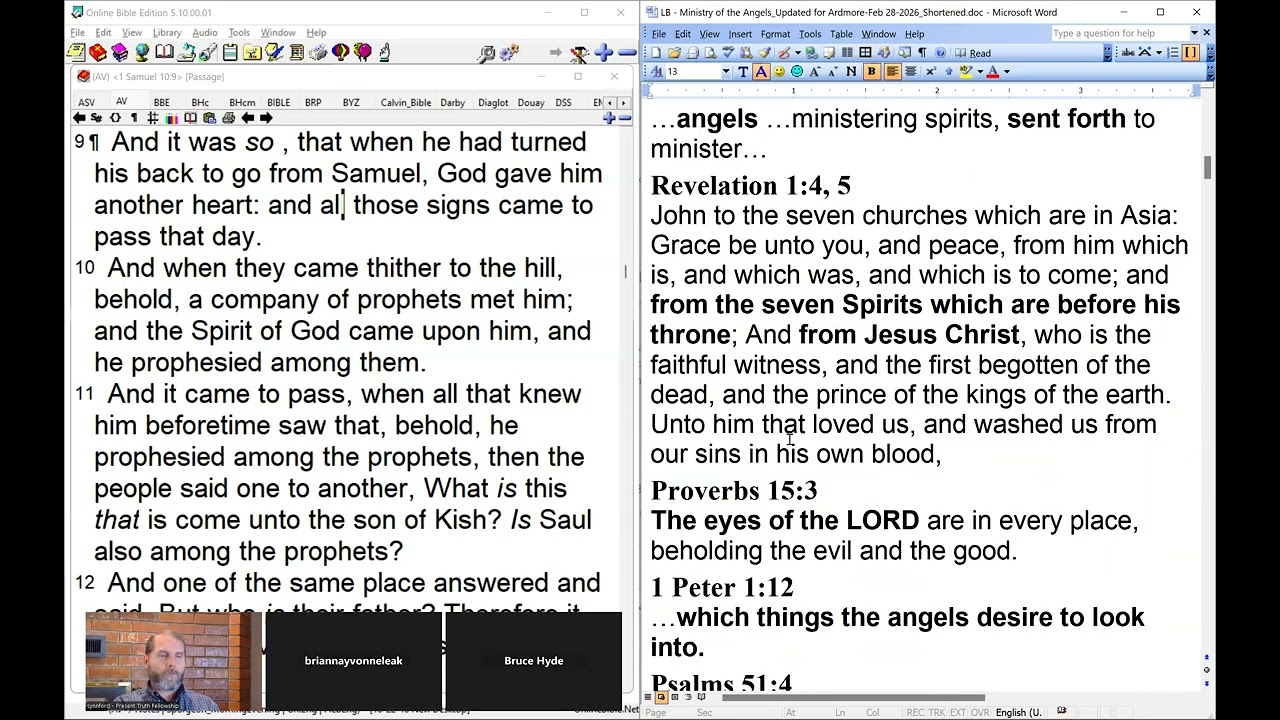Image resolution: width=1280 pixels, height=720 pixels.
Task: Open the font color dropdown arrow
Action: (x=1006, y=71)
